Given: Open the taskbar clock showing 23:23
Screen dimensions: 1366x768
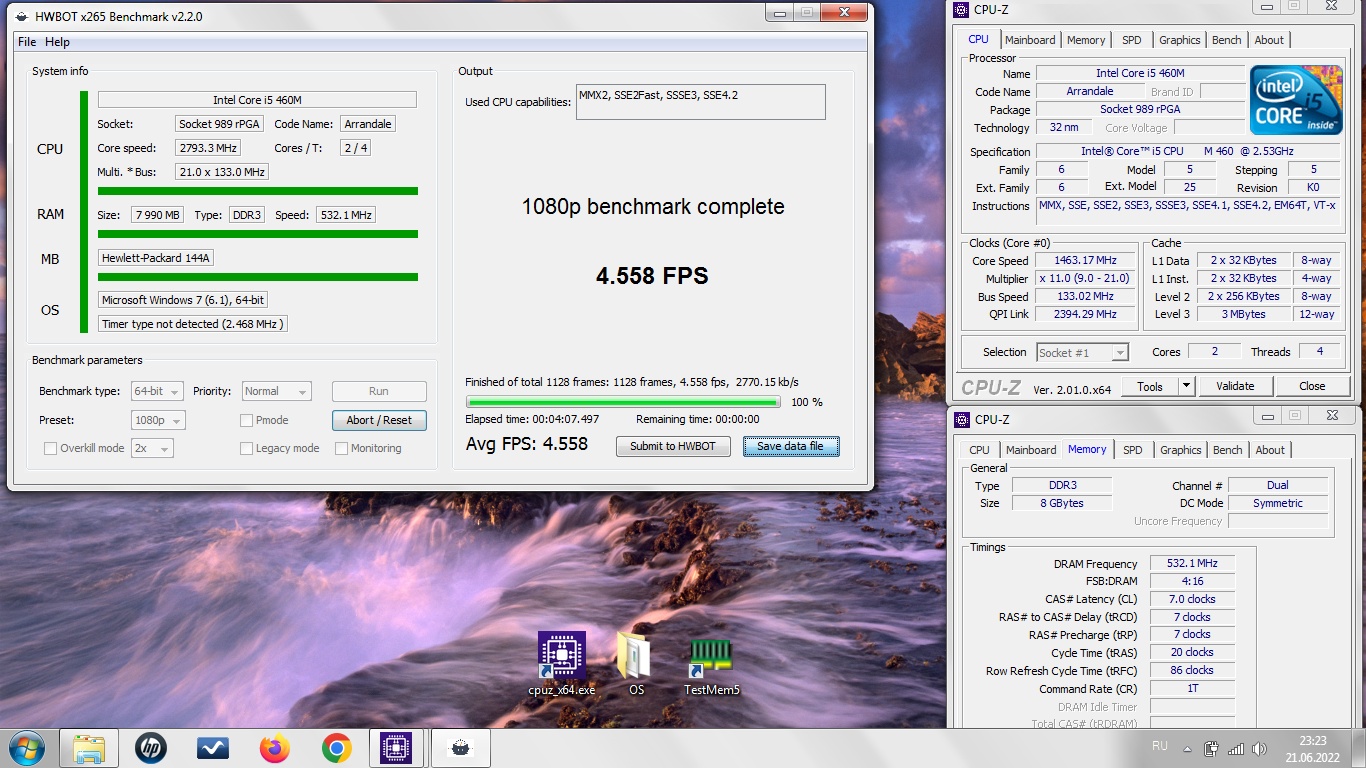Looking at the screenshot, I should [x=1312, y=749].
